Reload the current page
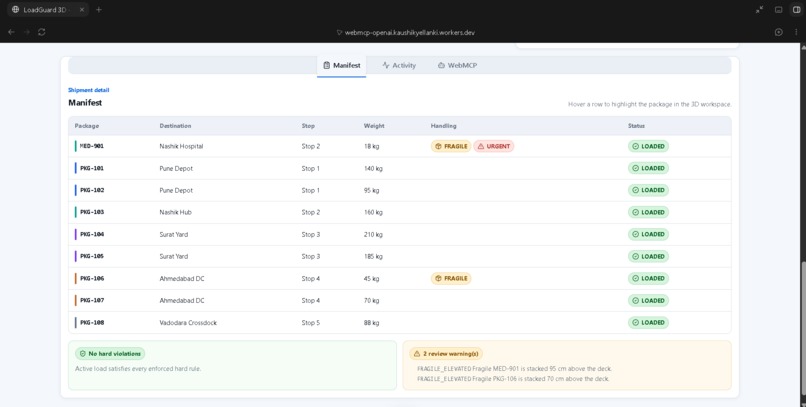 click(x=42, y=32)
